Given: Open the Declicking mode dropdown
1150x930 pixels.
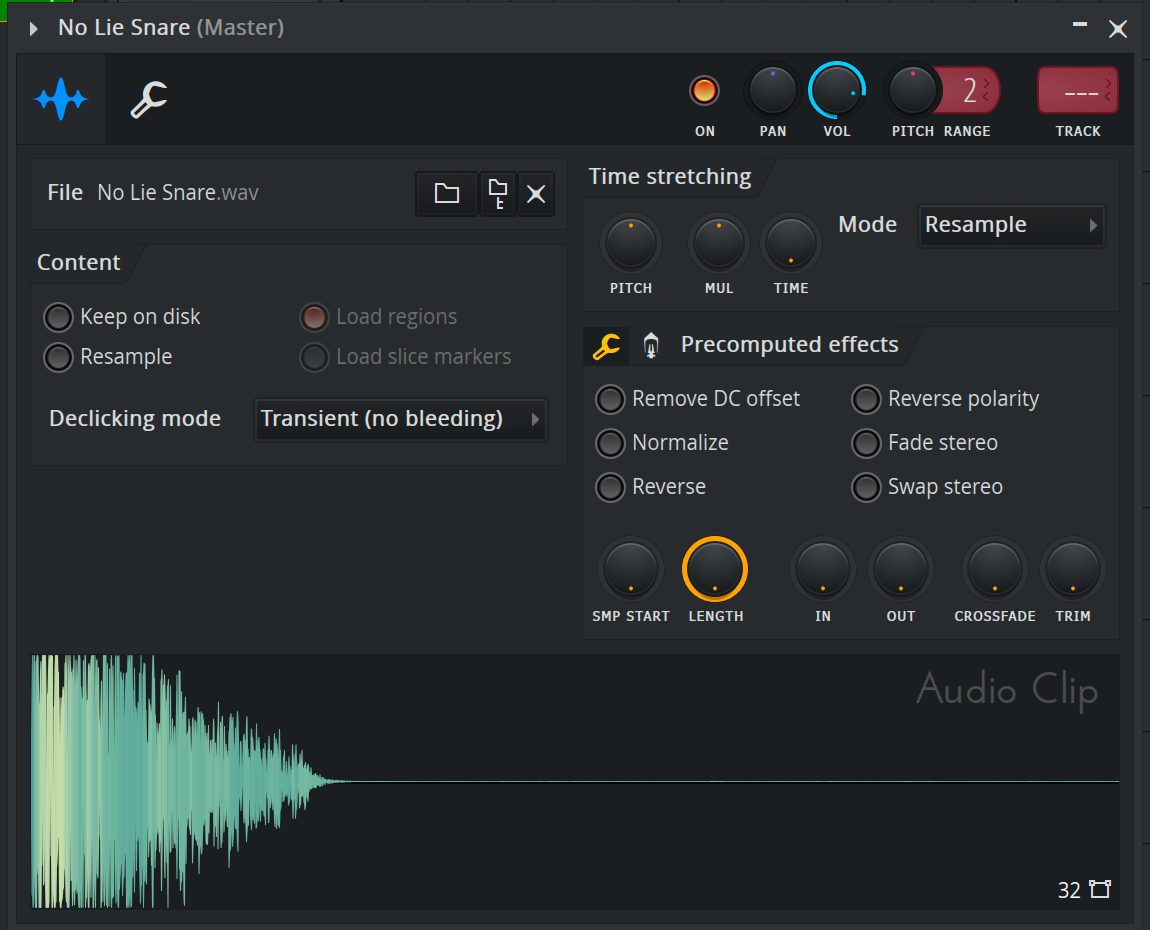Looking at the screenshot, I should click(x=400, y=419).
